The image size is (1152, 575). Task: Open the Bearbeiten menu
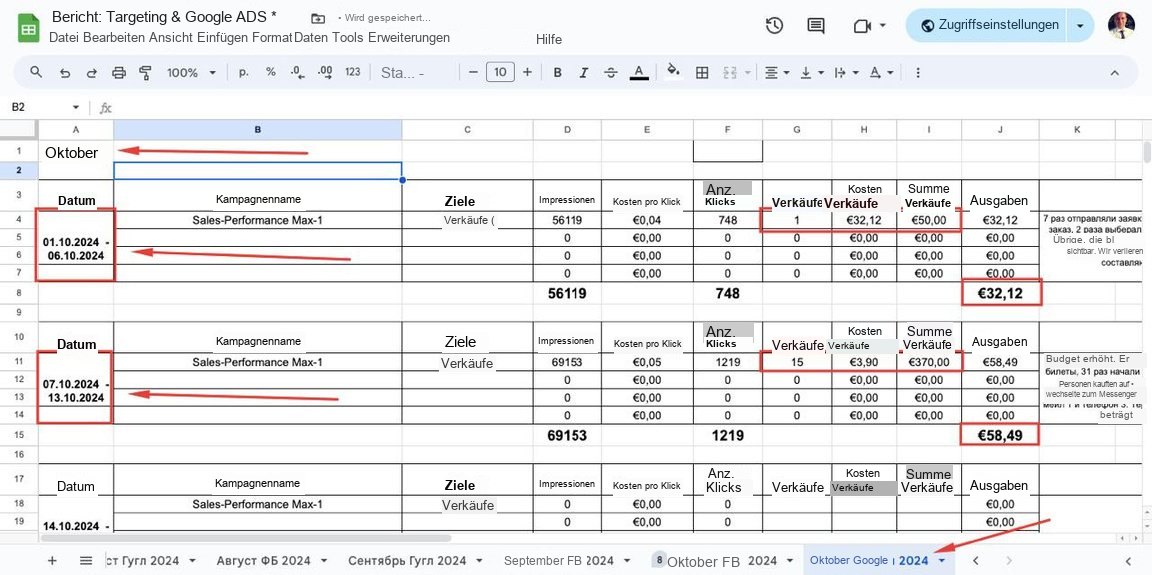pos(115,37)
